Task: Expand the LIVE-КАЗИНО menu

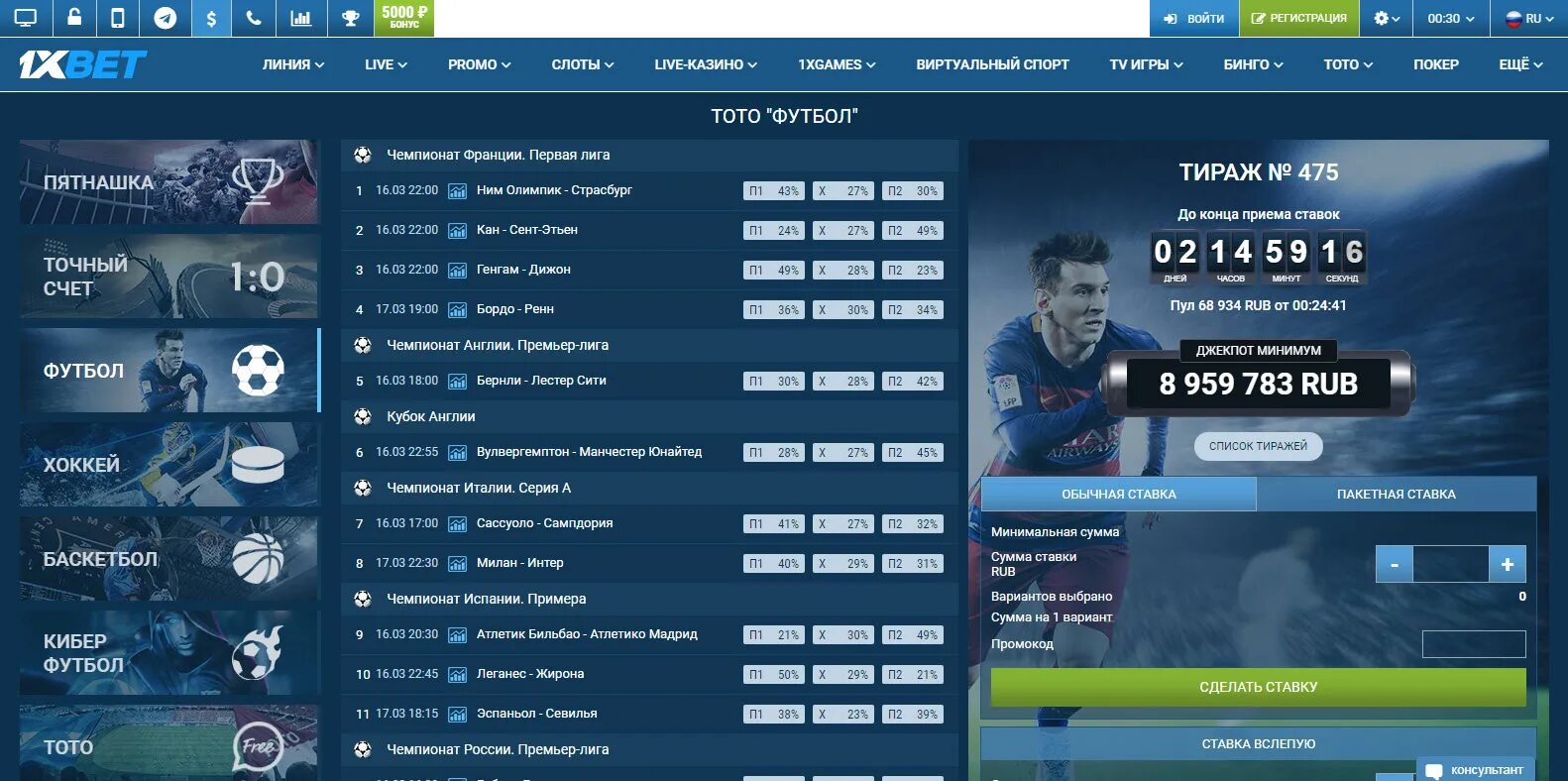Action: click(x=706, y=64)
